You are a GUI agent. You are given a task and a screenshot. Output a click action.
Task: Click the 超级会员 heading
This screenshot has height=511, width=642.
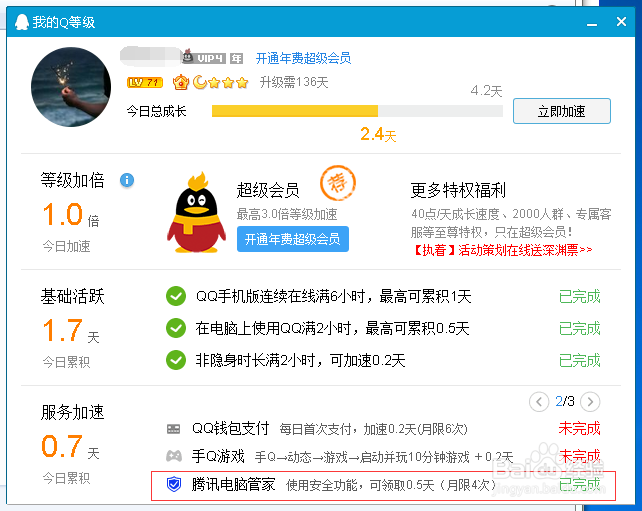[x=268, y=190]
